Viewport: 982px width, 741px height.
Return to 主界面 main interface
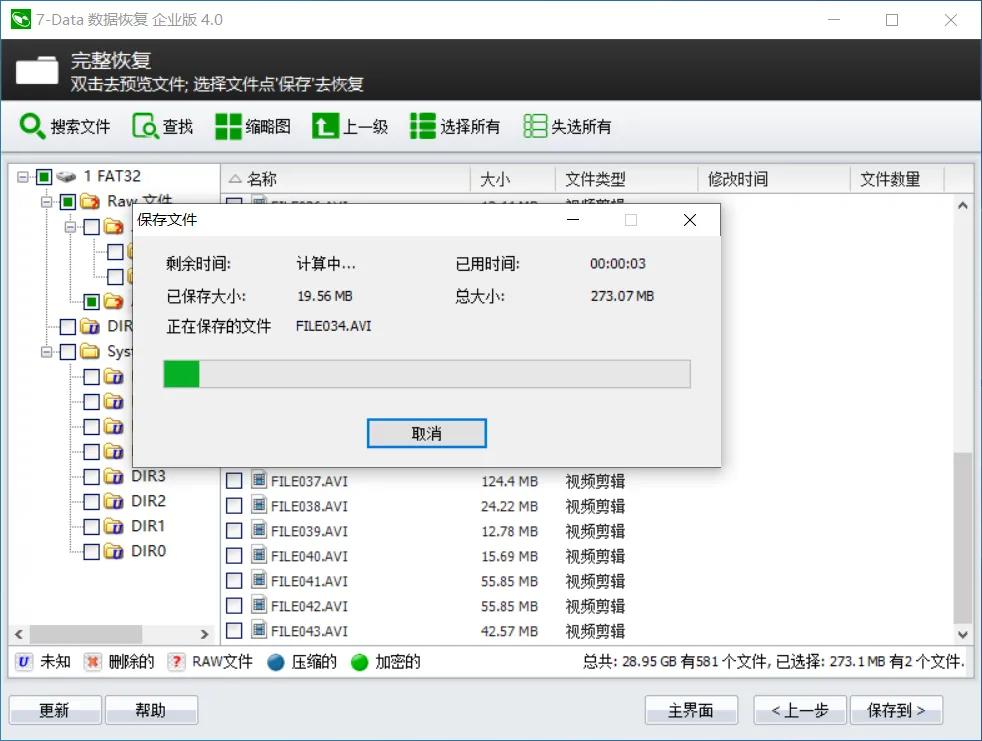pos(691,710)
